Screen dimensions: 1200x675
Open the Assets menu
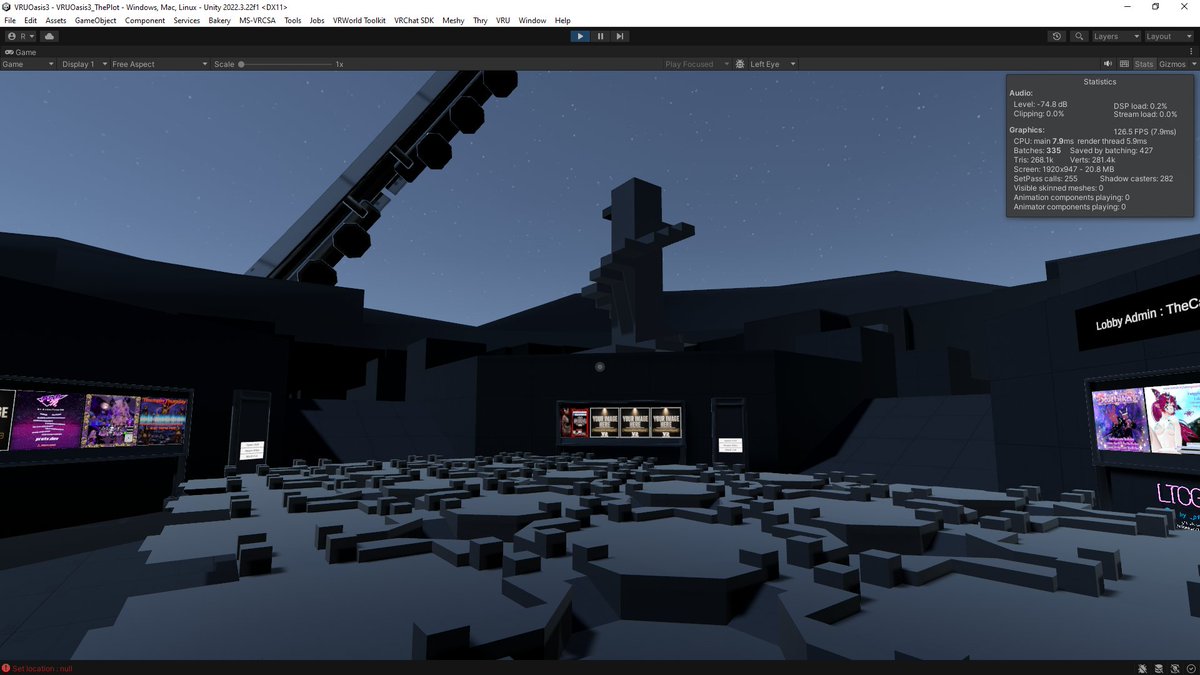click(x=56, y=20)
